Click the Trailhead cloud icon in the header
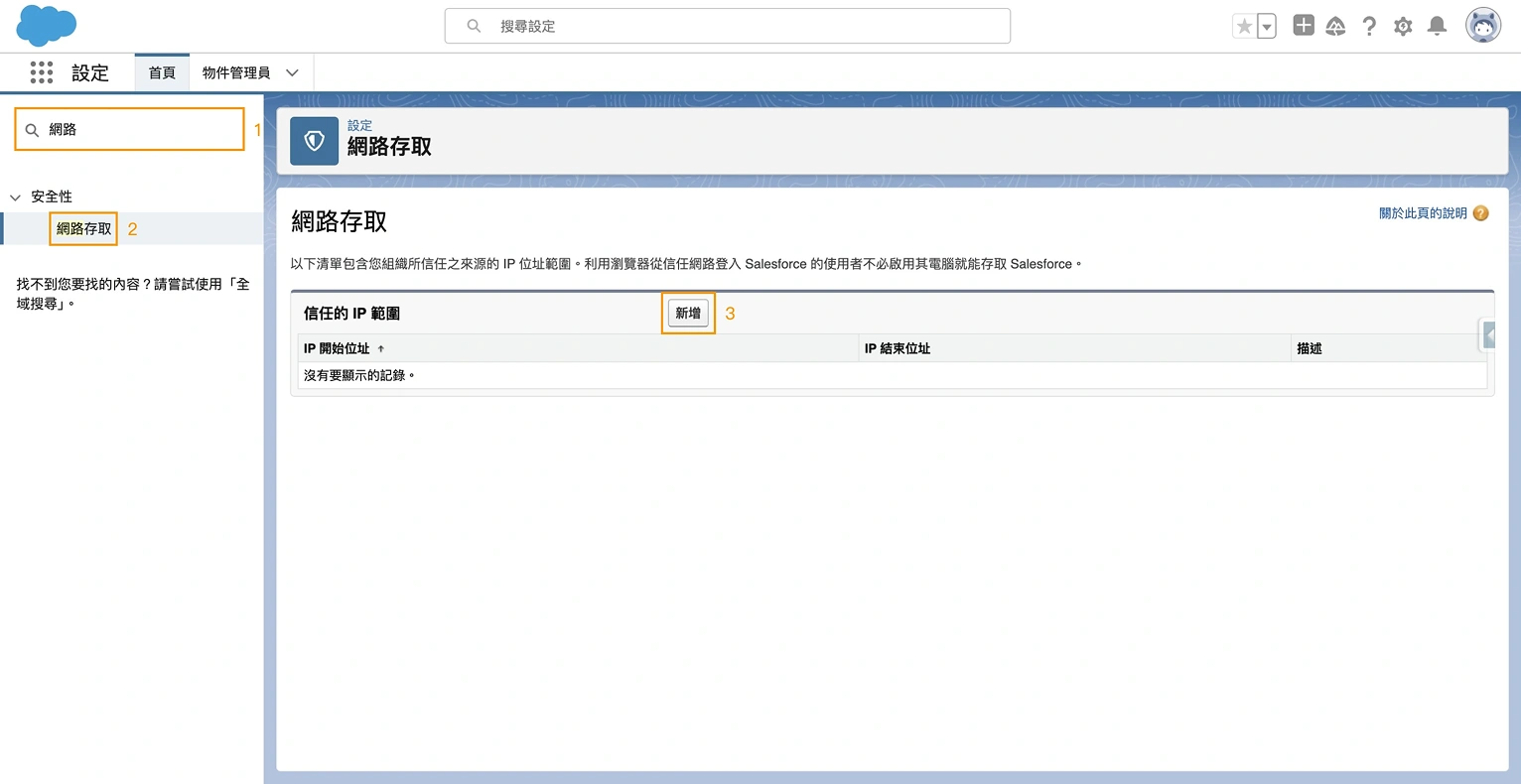Screen dimensions: 1521x784 pyautogui.click(x=1335, y=25)
